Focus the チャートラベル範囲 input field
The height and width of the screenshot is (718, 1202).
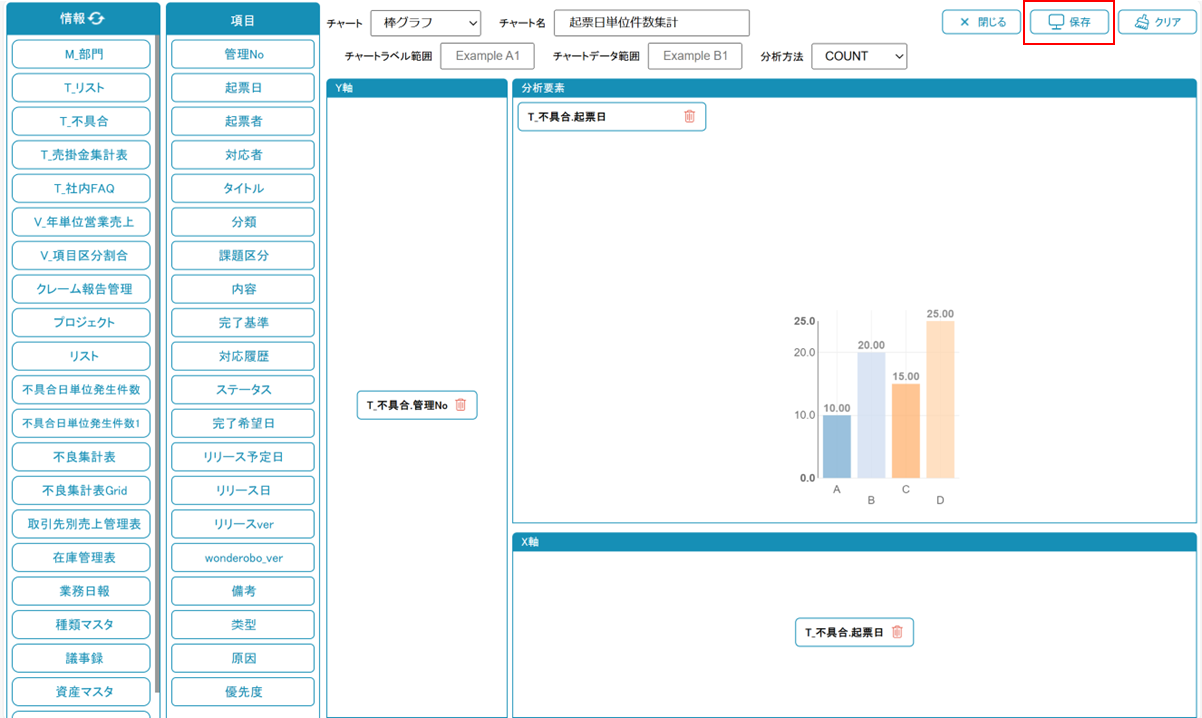[x=487, y=56]
